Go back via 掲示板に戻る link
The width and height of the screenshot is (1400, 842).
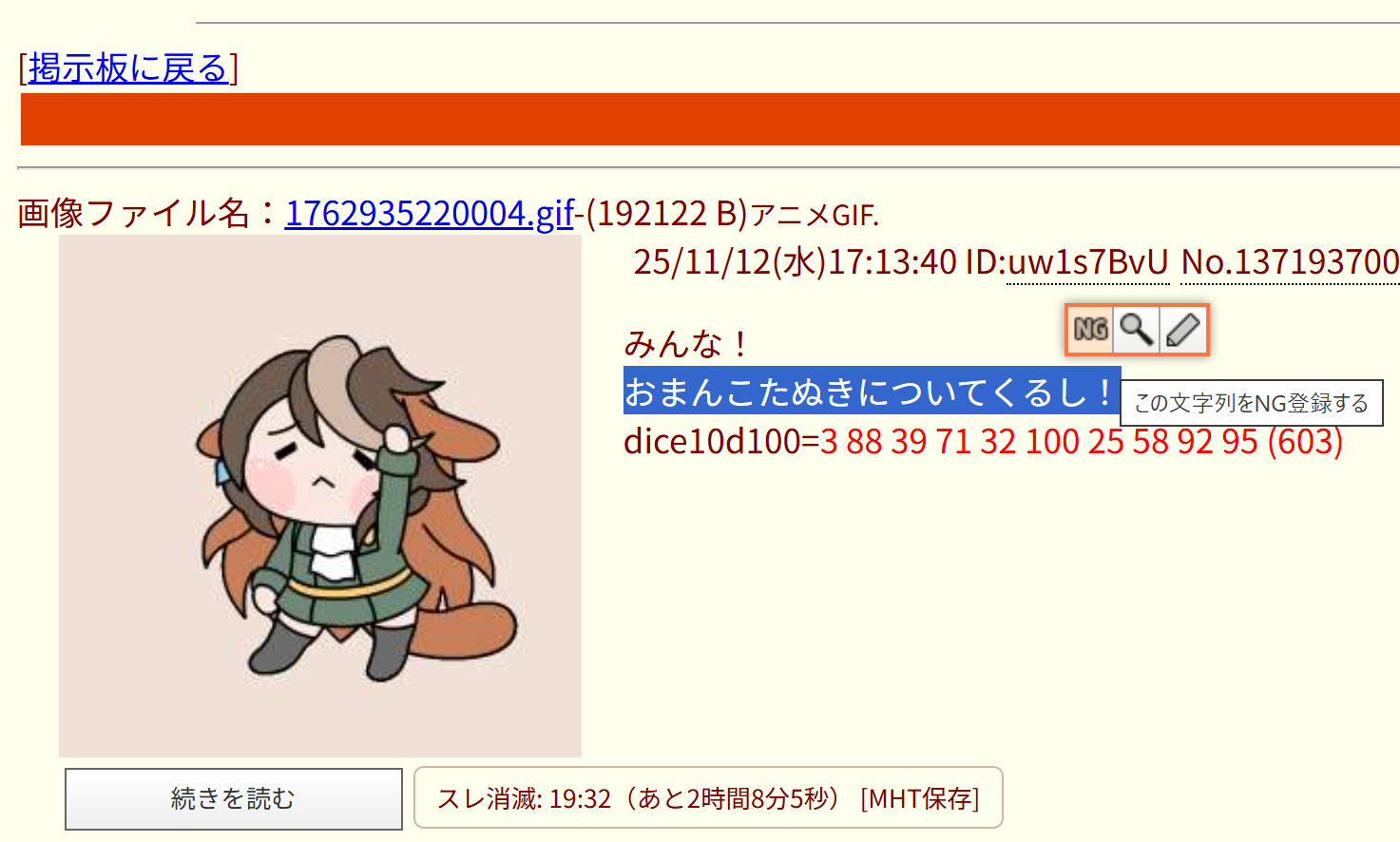coord(128,68)
